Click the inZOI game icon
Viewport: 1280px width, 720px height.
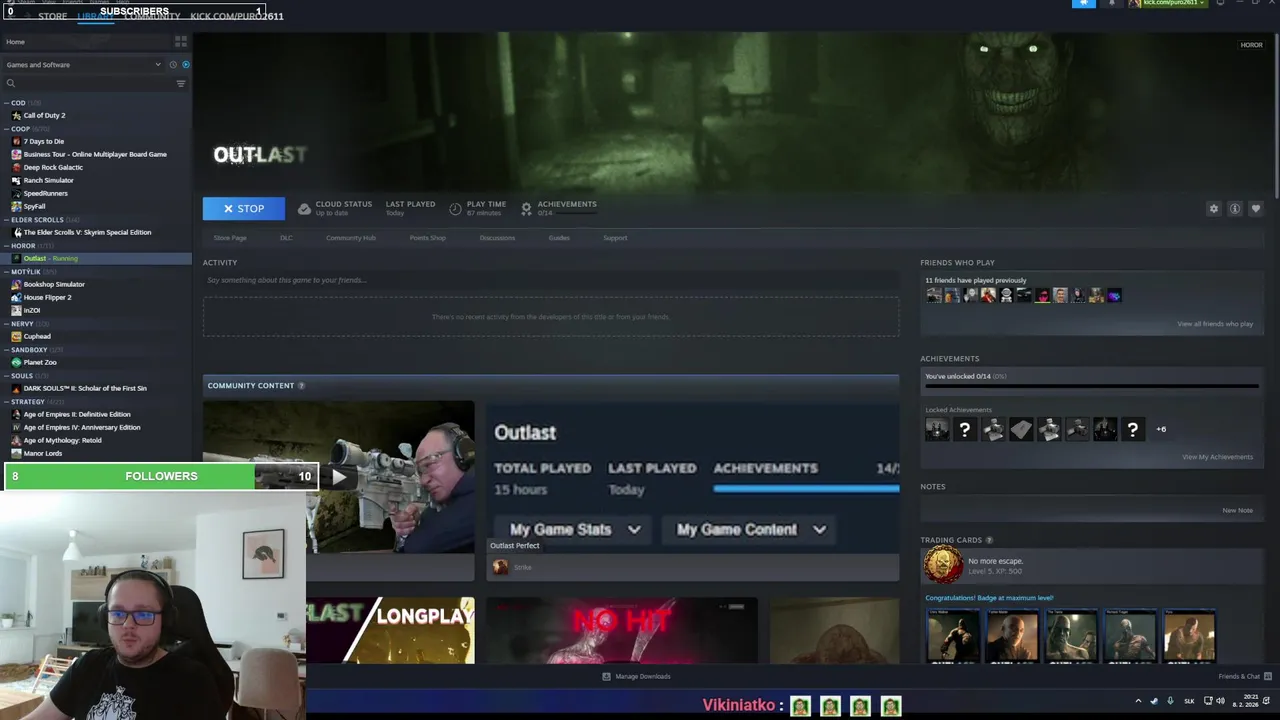[x=16, y=311]
